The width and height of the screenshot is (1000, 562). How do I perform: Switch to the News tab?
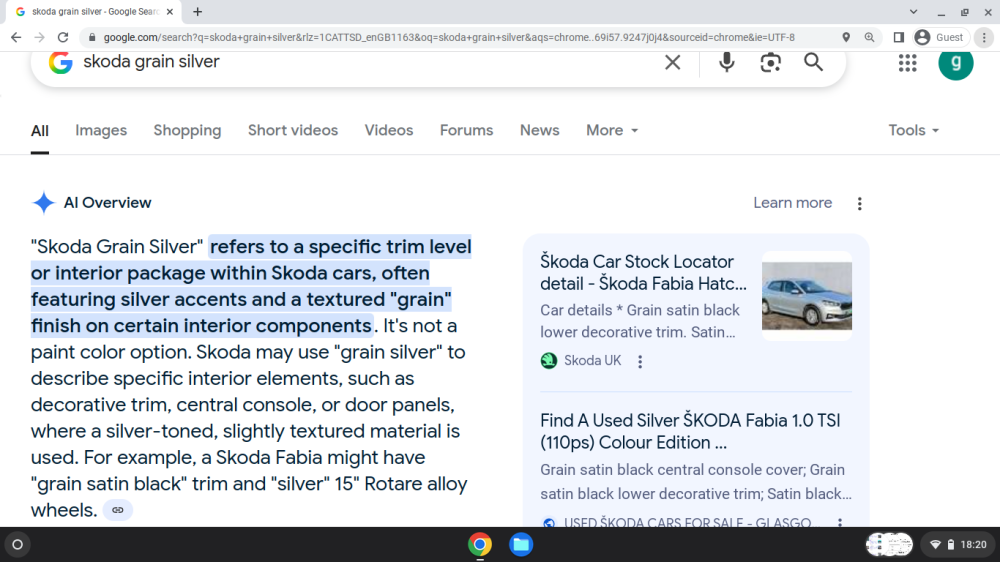(540, 130)
